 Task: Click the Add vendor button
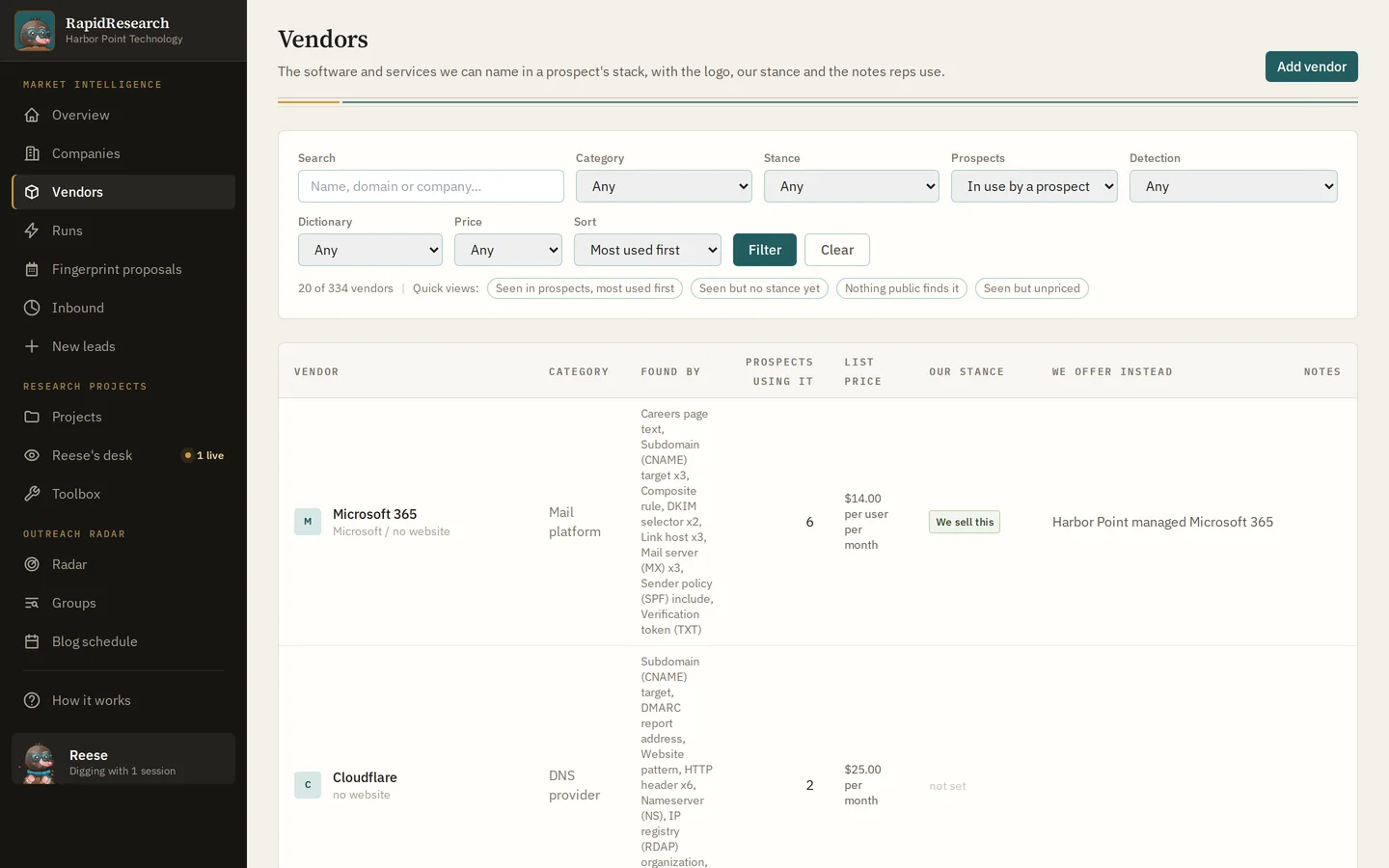[1312, 67]
